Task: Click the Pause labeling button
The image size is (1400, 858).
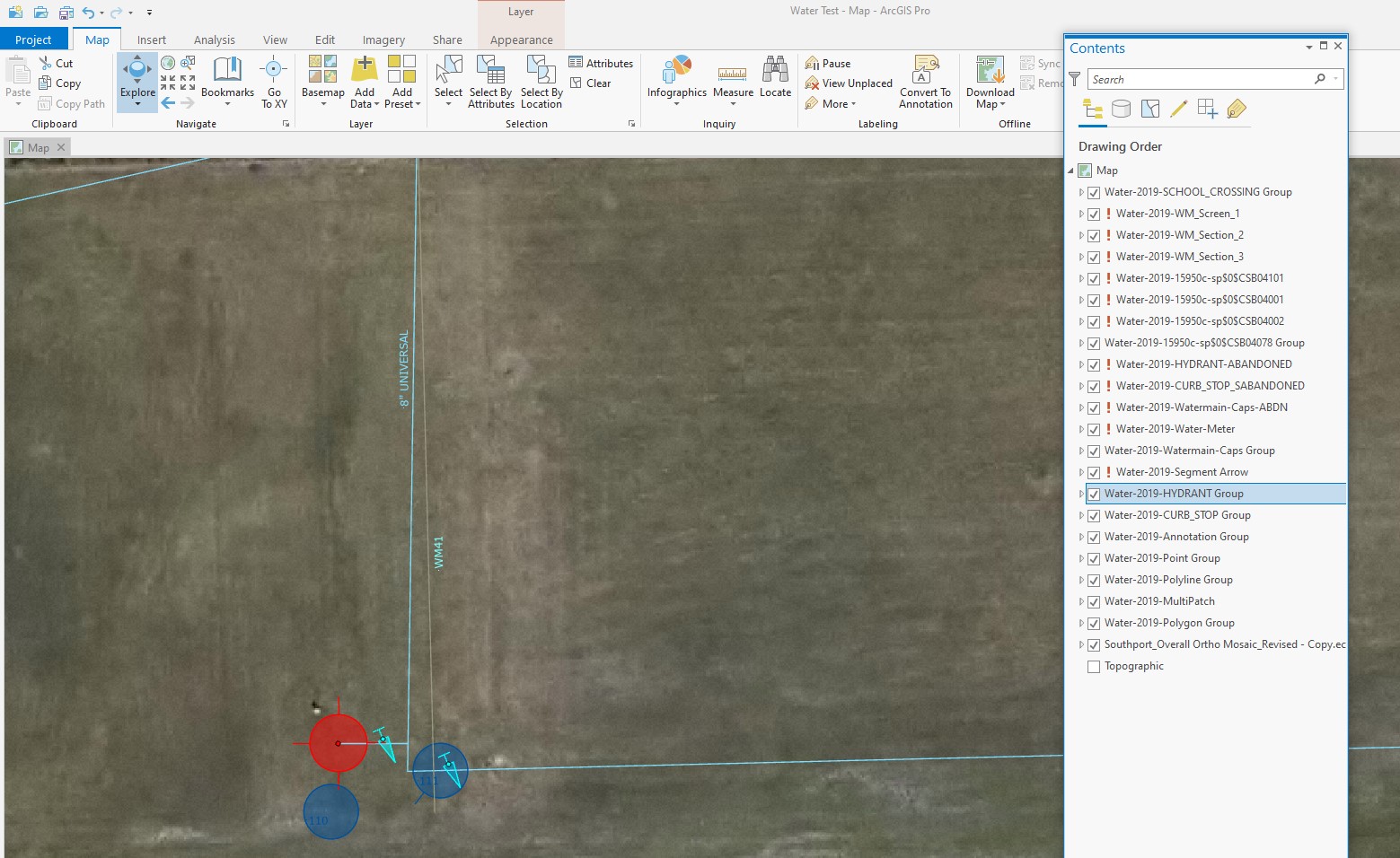Action: click(x=828, y=64)
